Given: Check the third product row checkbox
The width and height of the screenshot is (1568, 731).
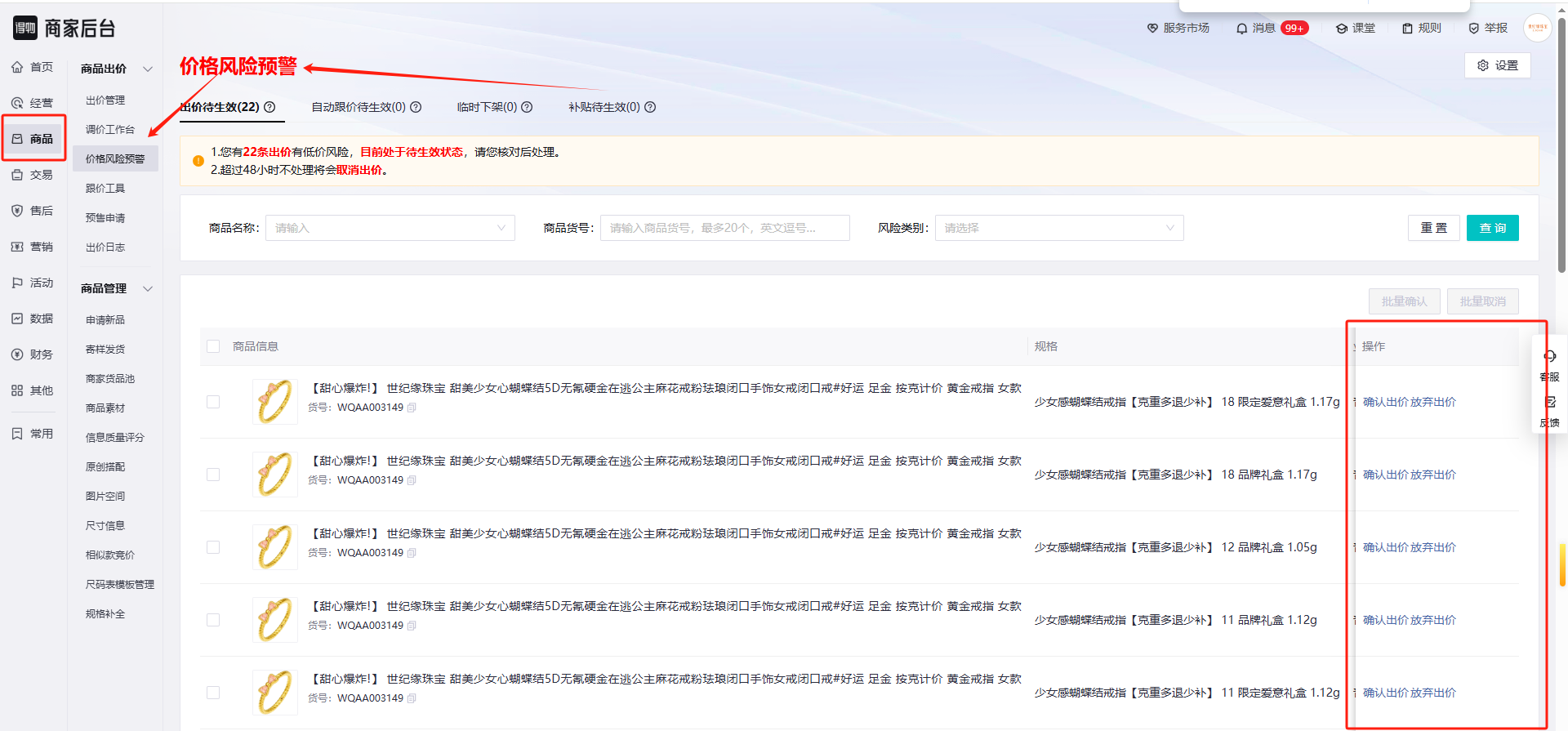Looking at the screenshot, I should (213, 547).
